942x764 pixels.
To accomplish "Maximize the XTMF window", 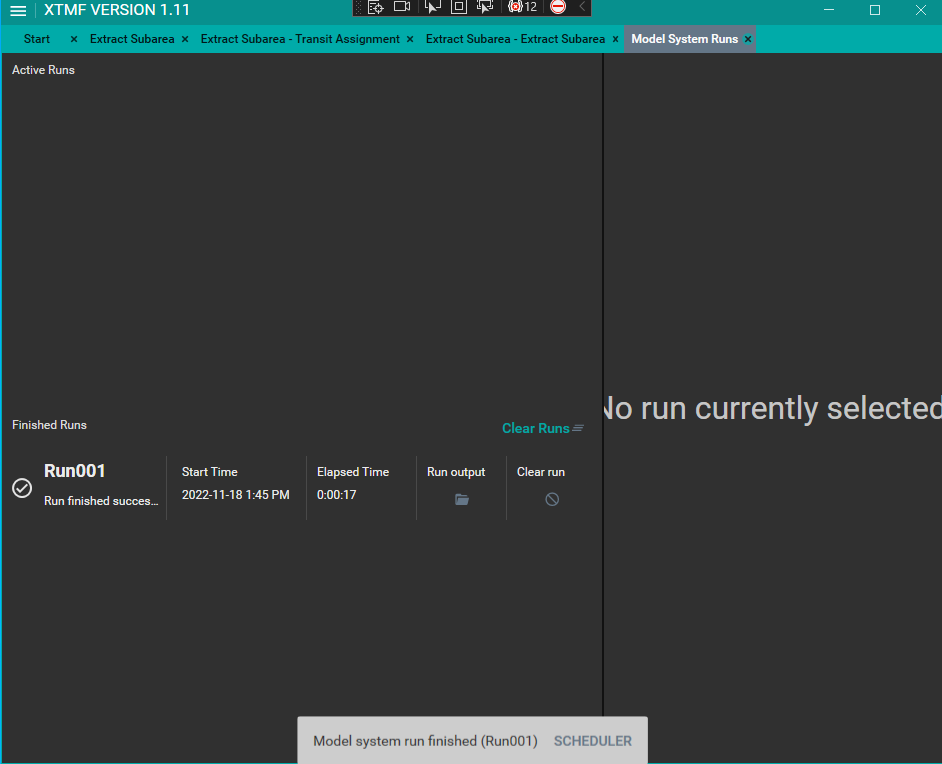I will (x=875, y=10).
